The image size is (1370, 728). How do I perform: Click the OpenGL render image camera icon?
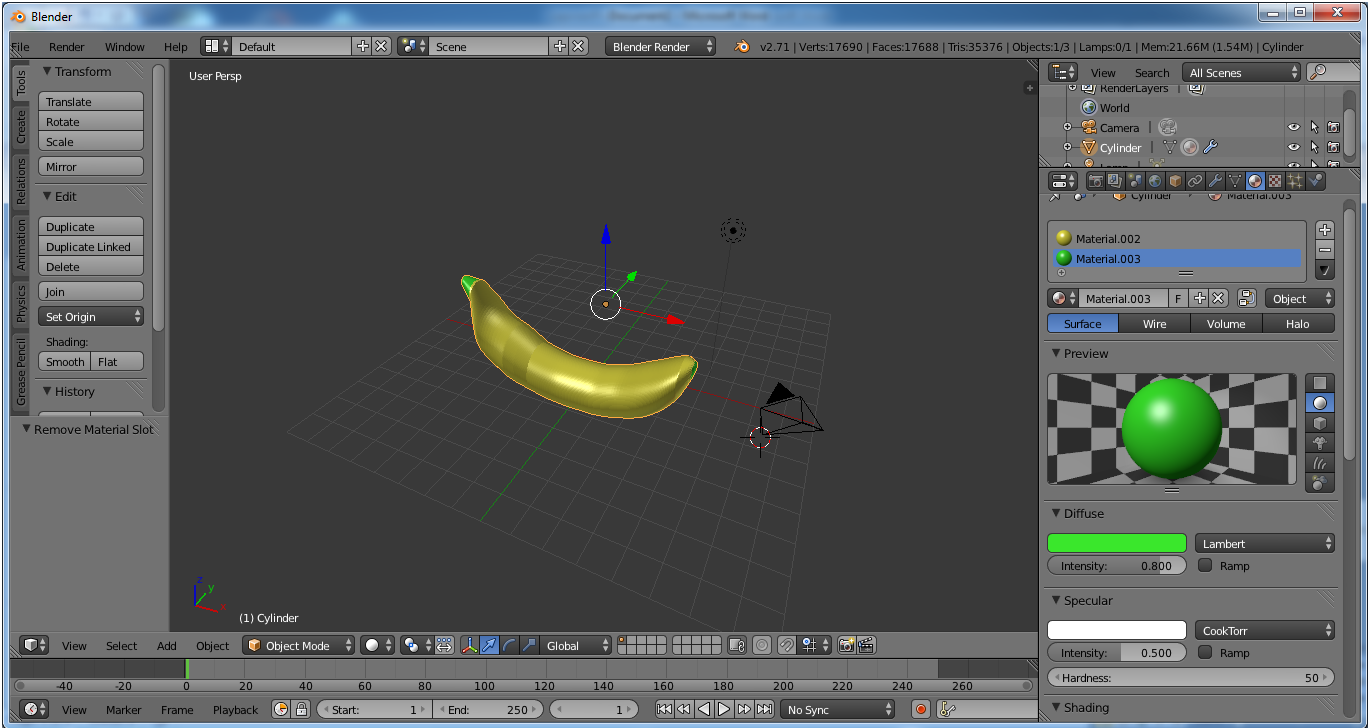point(846,645)
